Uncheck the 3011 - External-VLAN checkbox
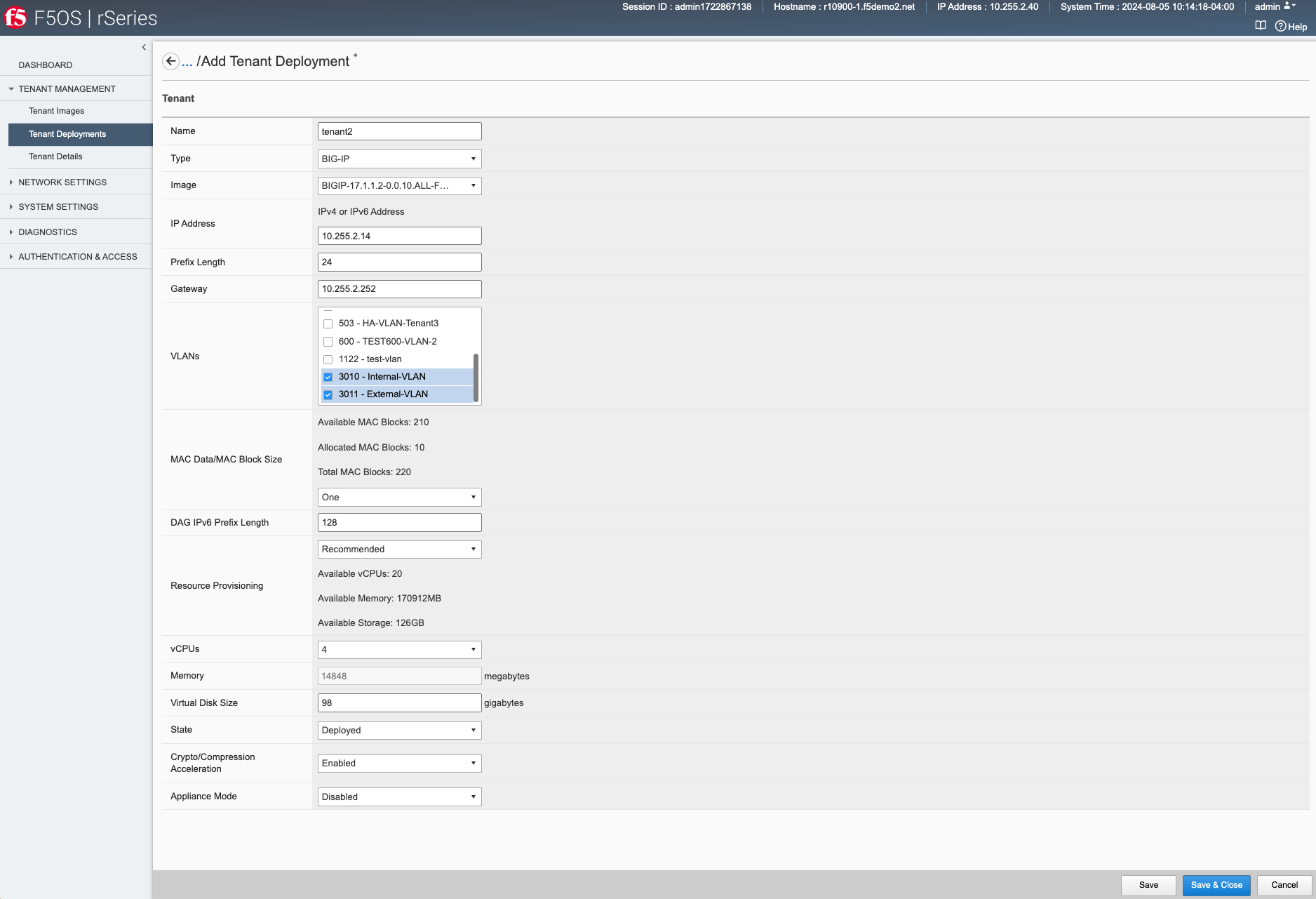This screenshot has width=1316, height=899. (x=328, y=394)
